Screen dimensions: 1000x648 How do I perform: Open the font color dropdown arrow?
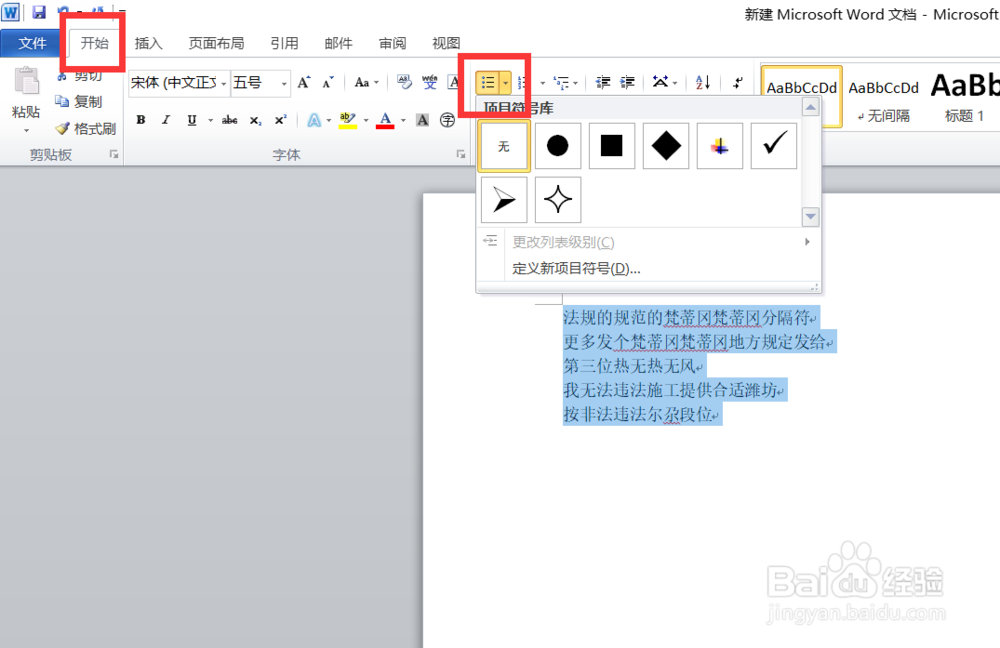coord(403,120)
